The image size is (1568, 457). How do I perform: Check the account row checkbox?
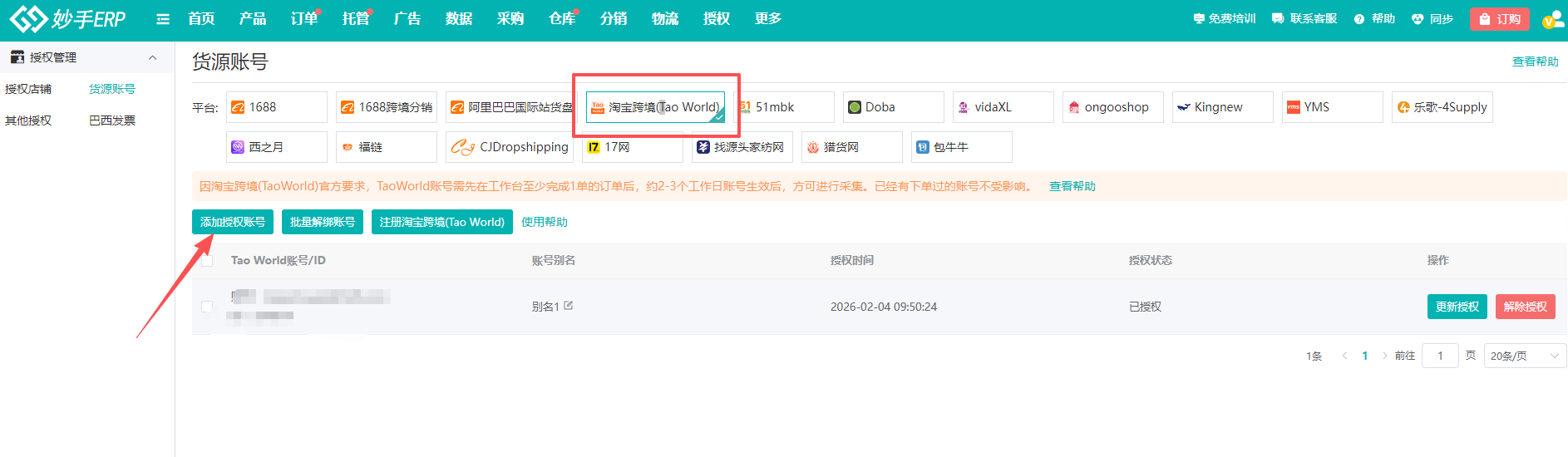coord(207,307)
